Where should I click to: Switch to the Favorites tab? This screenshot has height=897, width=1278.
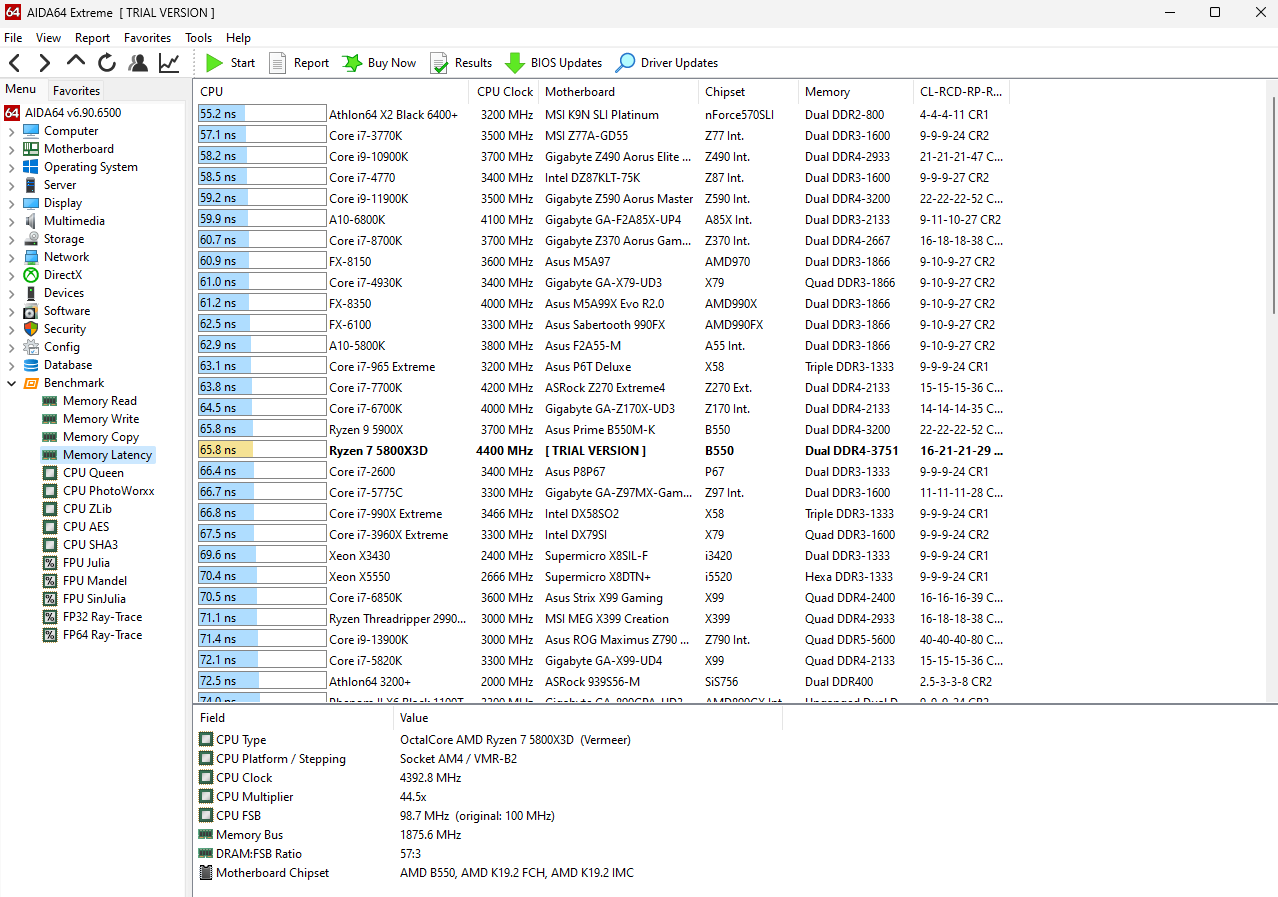click(76, 90)
